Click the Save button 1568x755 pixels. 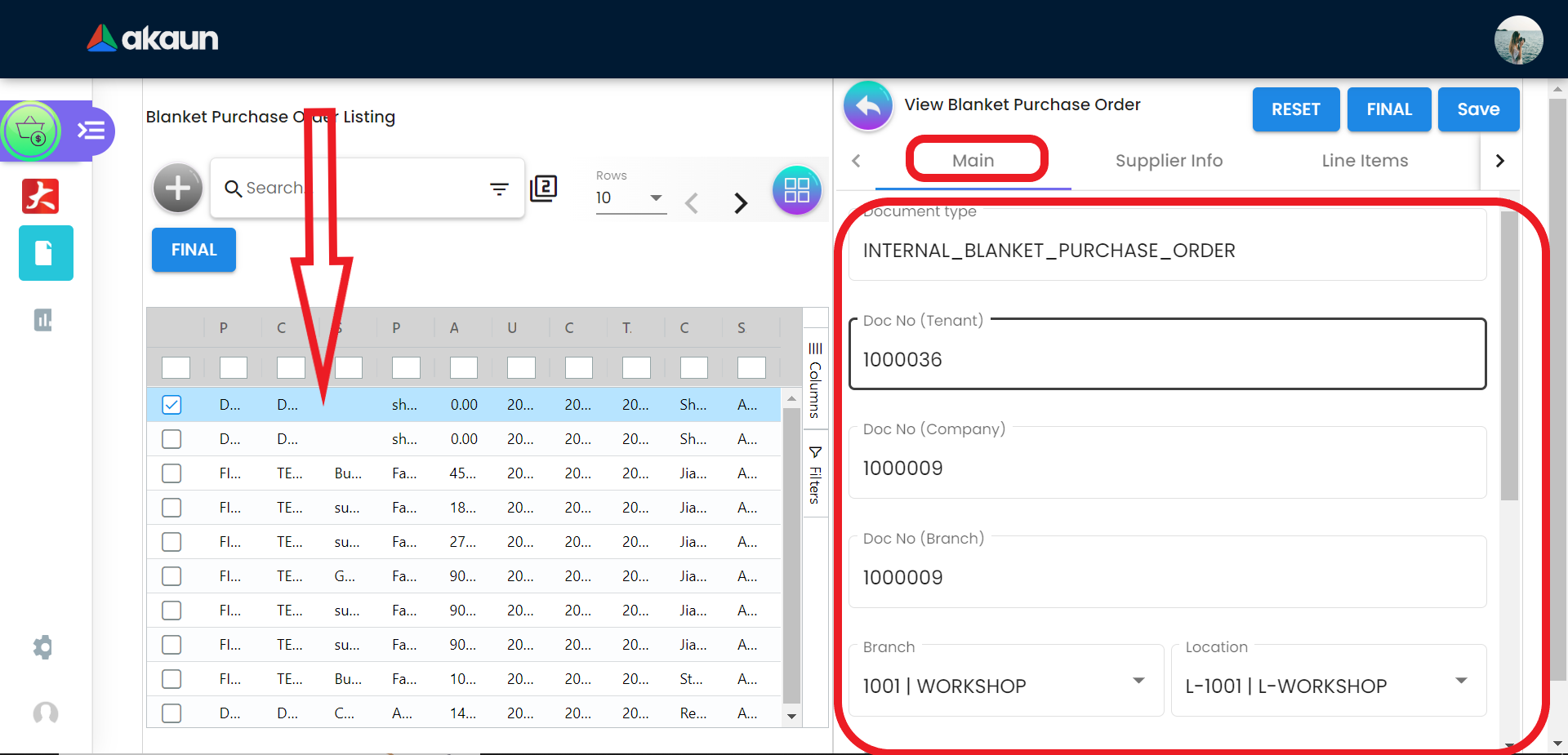(x=1477, y=109)
